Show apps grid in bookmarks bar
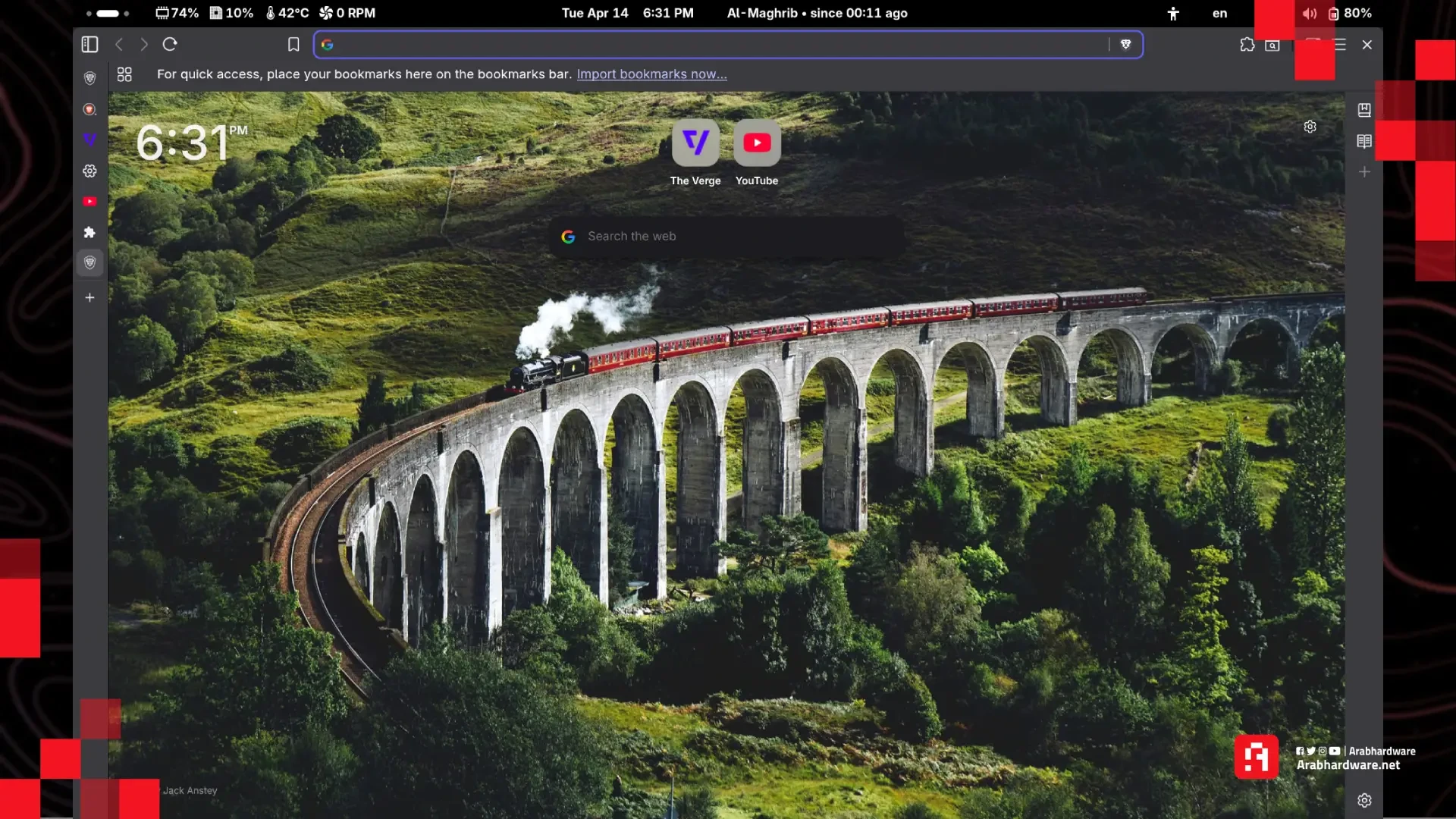1456x819 pixels. click(124, 74)
